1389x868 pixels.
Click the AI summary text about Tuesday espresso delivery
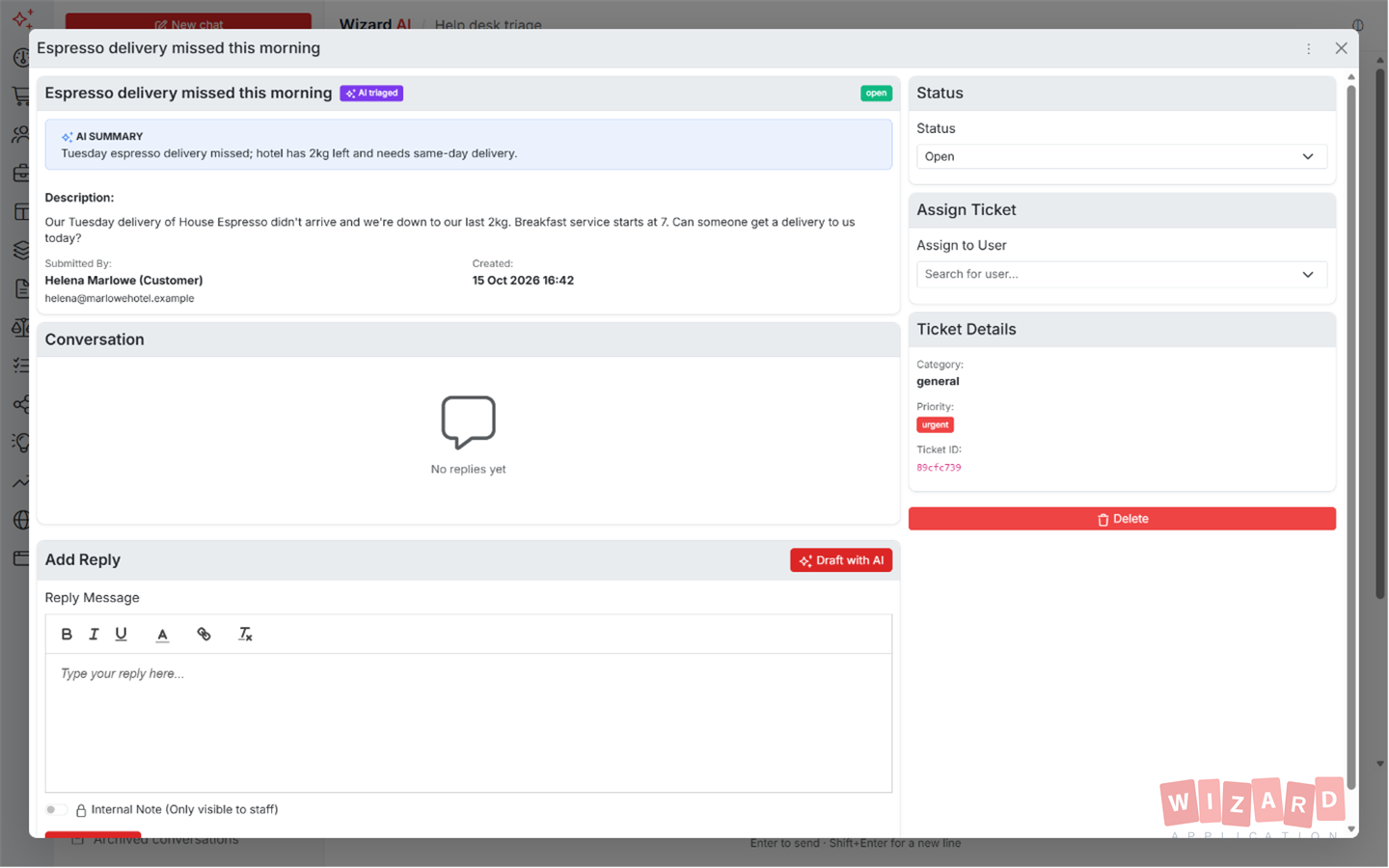point(289,153)
